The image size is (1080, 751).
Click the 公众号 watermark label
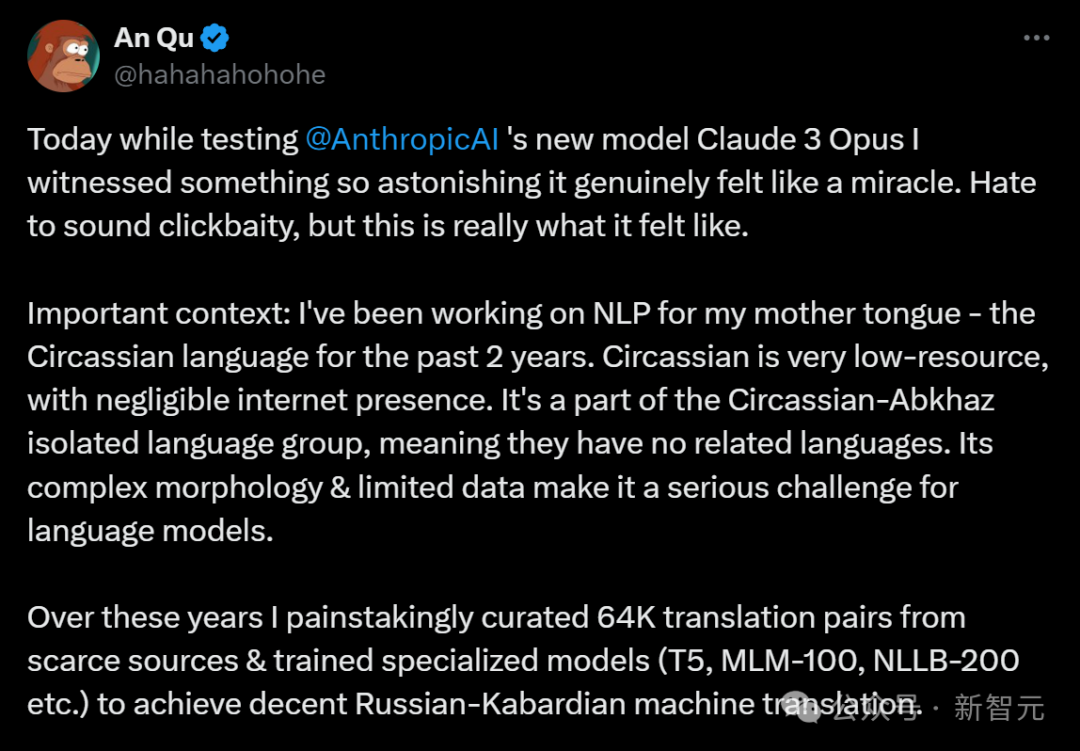(875, 708)
